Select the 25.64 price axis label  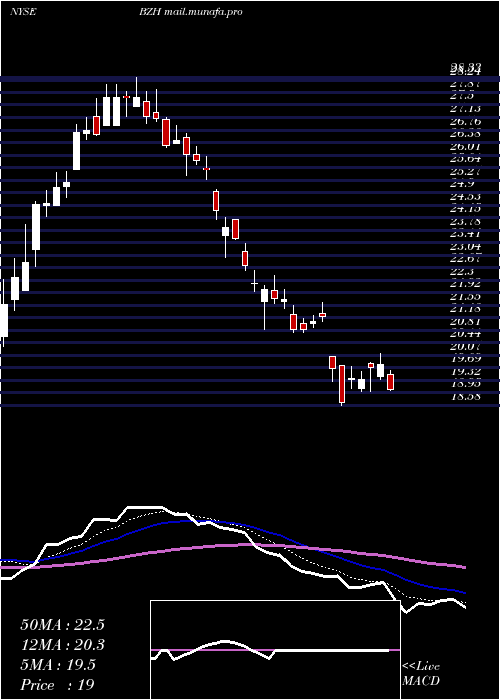(465, 158)
